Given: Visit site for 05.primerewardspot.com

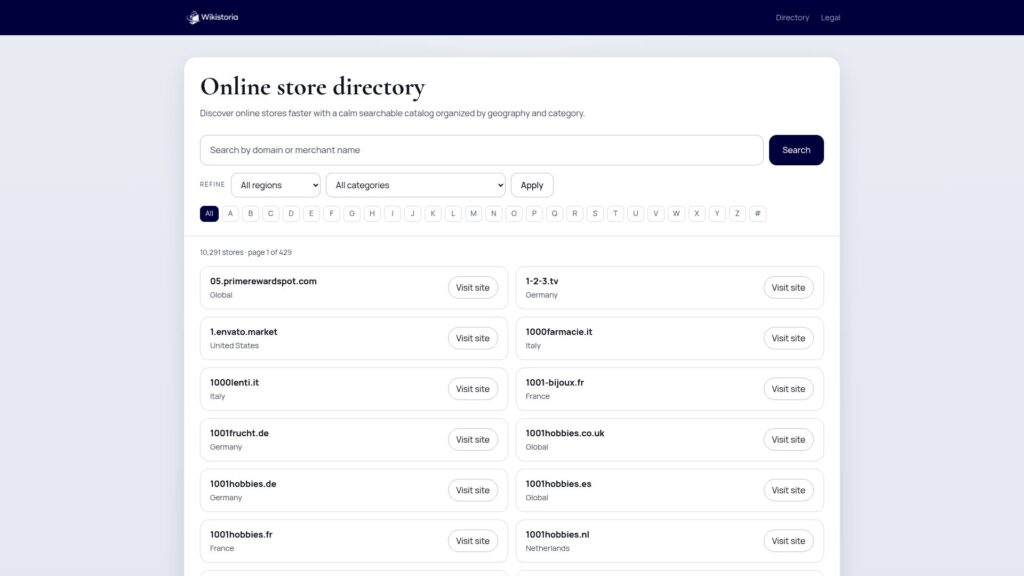Looking at the screenshot, I should pos(472,287).
